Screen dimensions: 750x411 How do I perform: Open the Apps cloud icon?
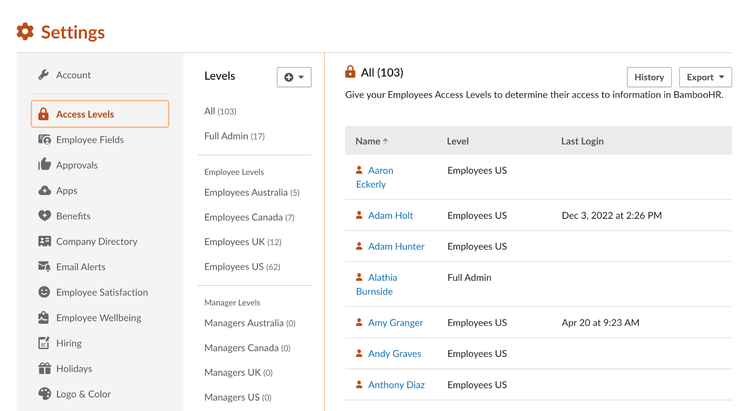pyautogui.click(x=44, y=190)
